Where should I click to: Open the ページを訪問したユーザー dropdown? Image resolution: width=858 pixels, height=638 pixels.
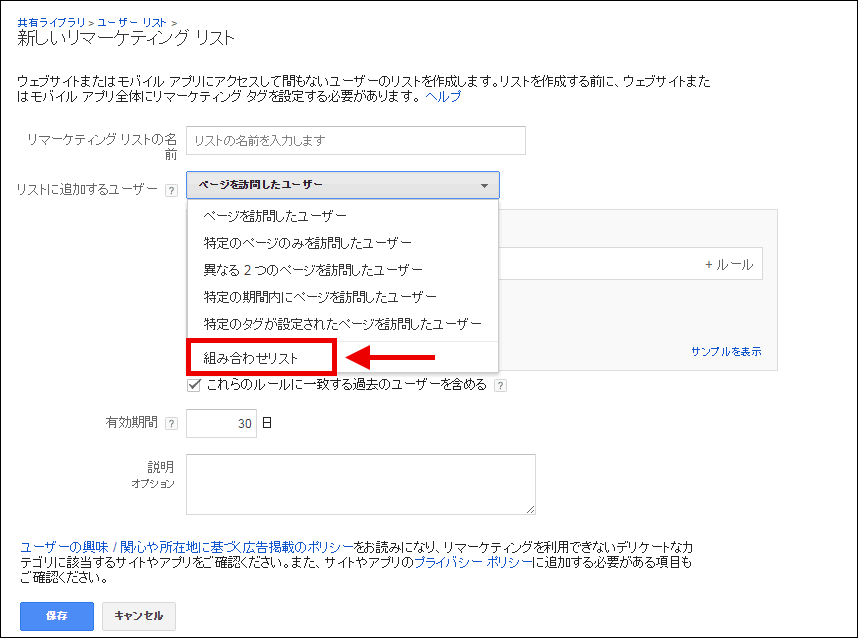point(342,185)
